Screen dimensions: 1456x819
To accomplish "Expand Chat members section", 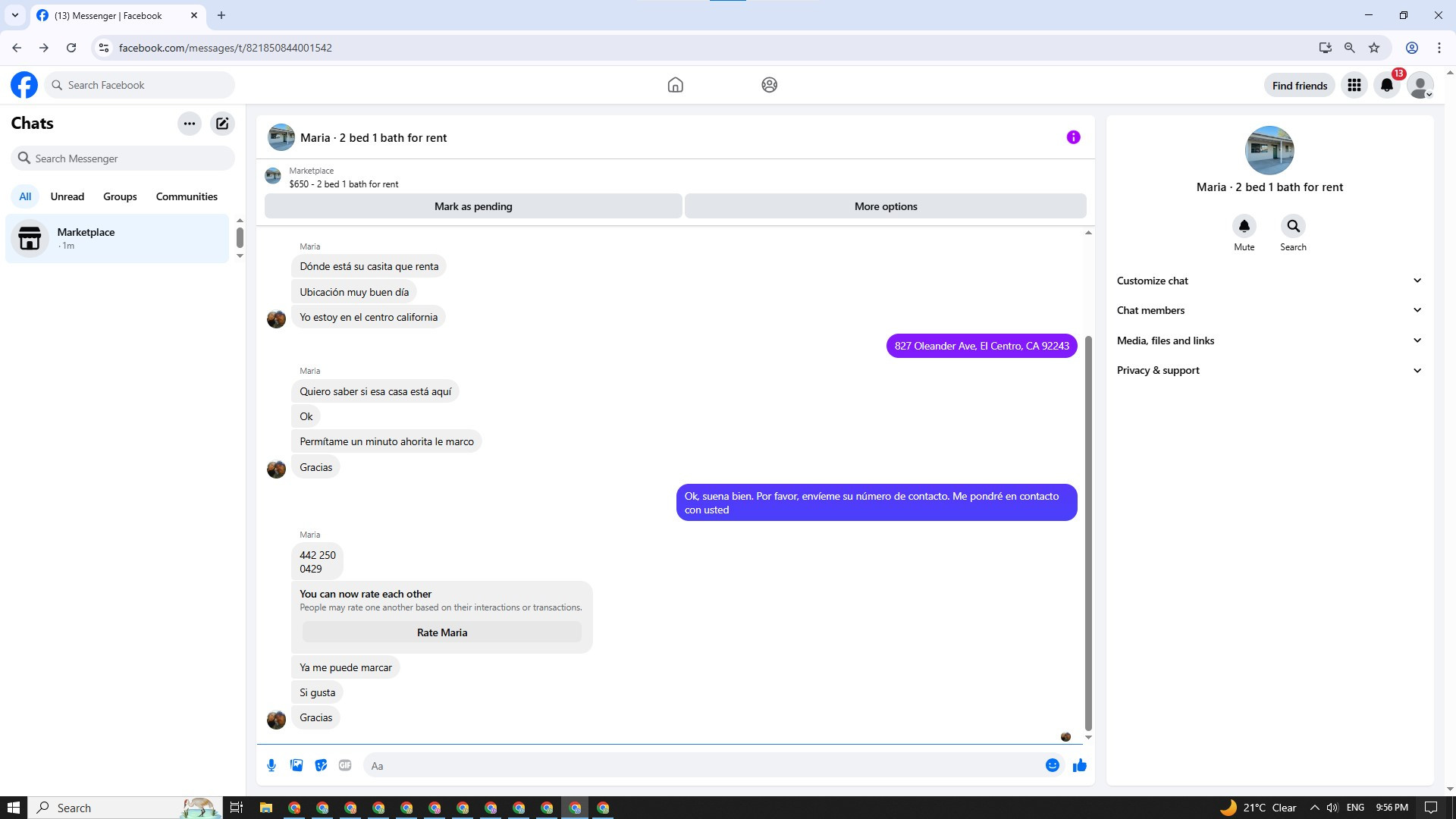I will 1269,310.
